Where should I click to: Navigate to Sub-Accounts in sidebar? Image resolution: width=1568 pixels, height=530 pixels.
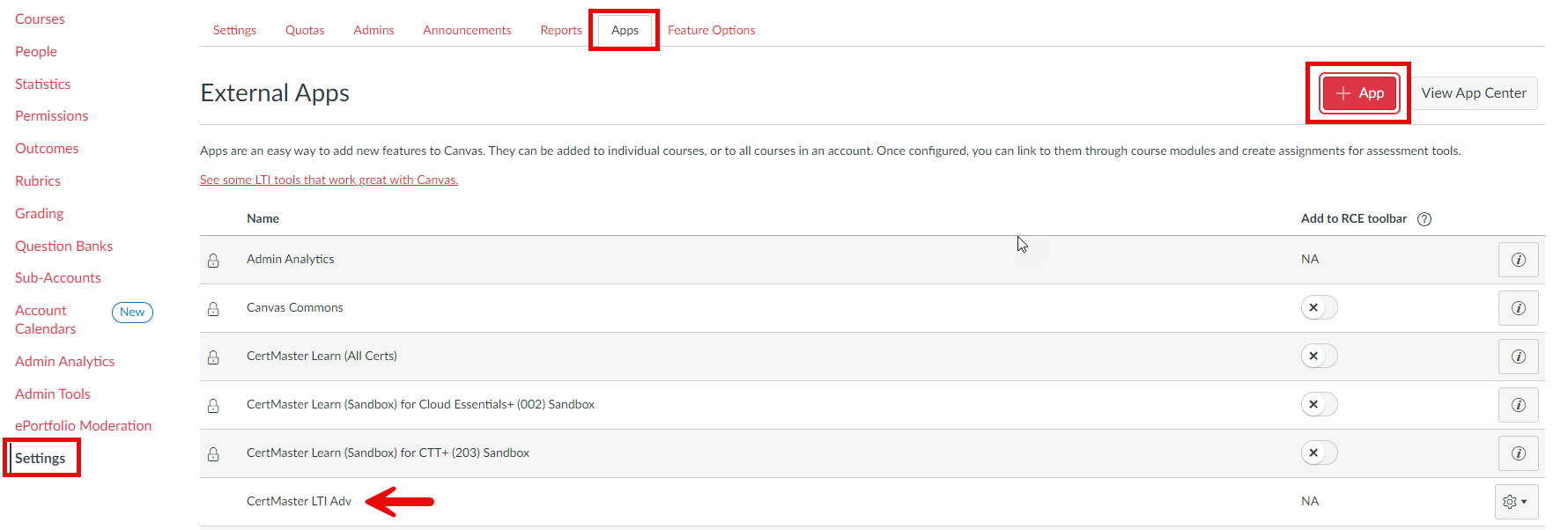[58, 277]
